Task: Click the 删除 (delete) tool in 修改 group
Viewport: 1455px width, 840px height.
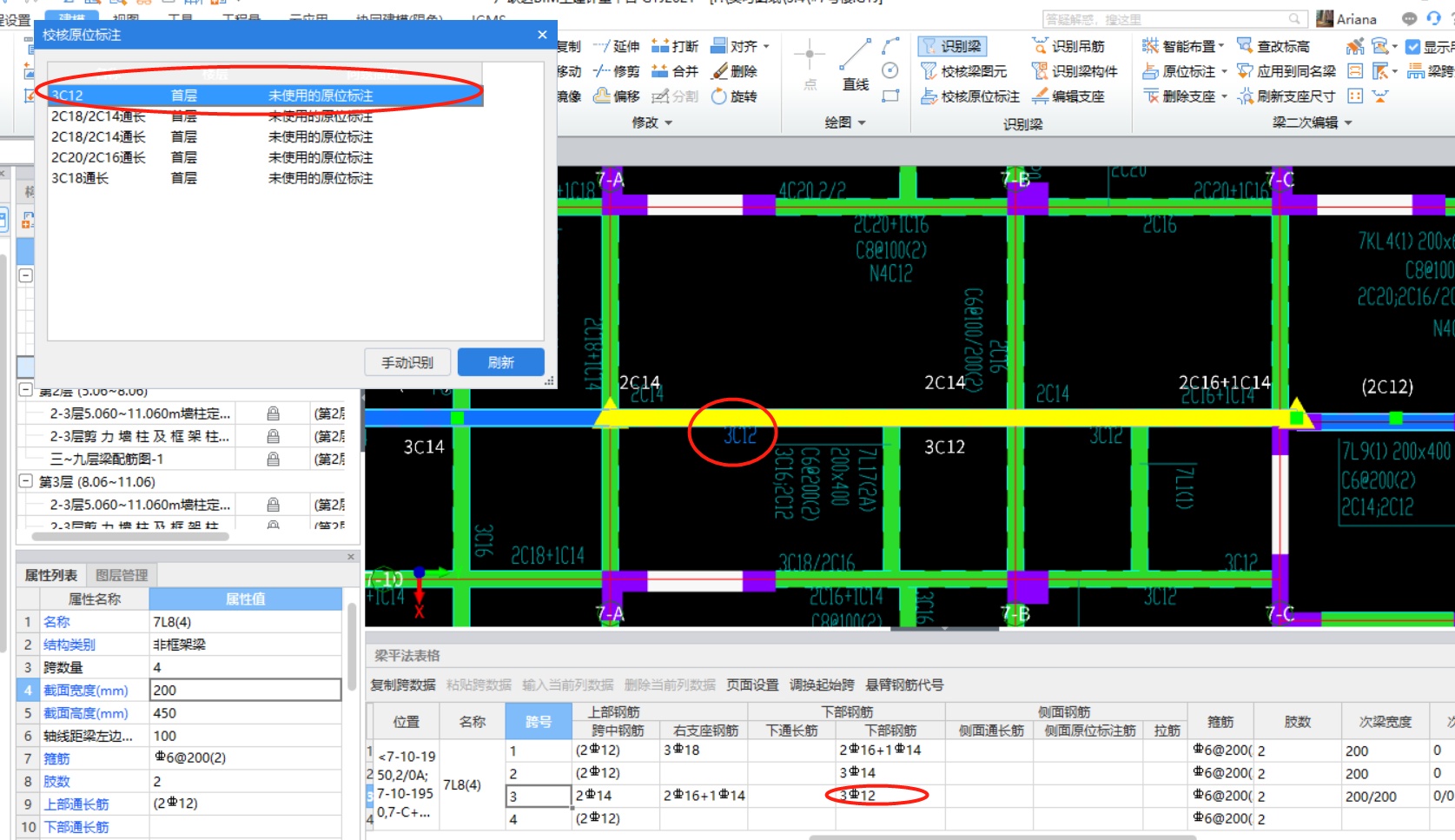Action: point(734,71)
